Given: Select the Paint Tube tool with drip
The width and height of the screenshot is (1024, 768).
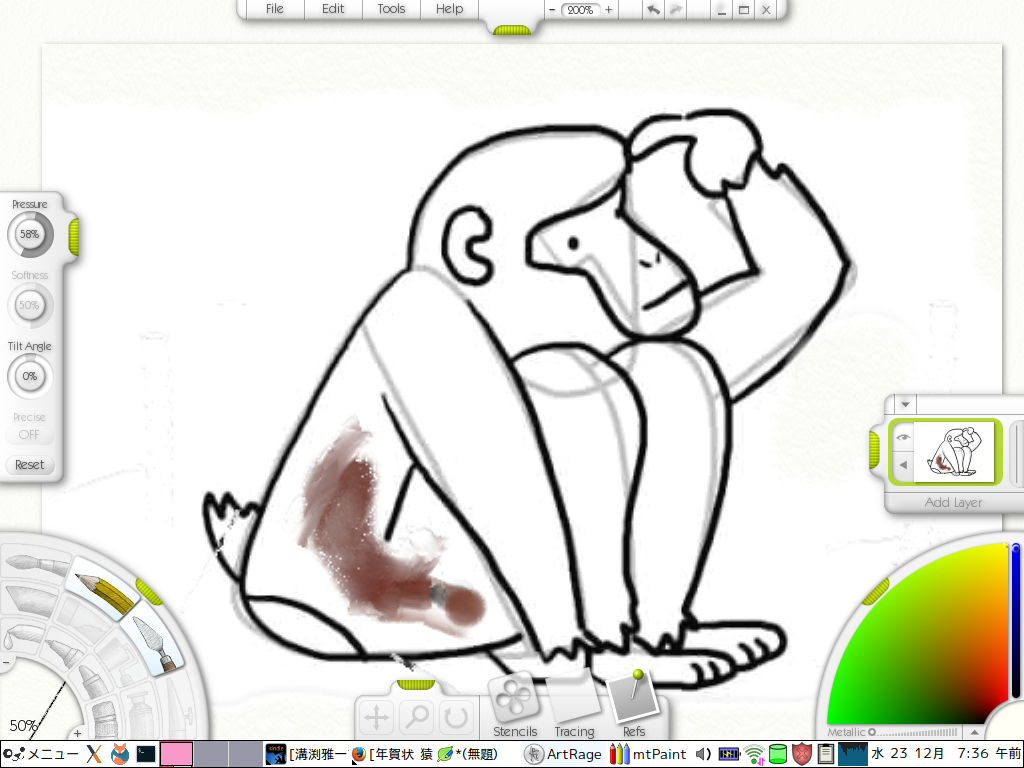Looking at the screenshot, I should coord(21,635).
